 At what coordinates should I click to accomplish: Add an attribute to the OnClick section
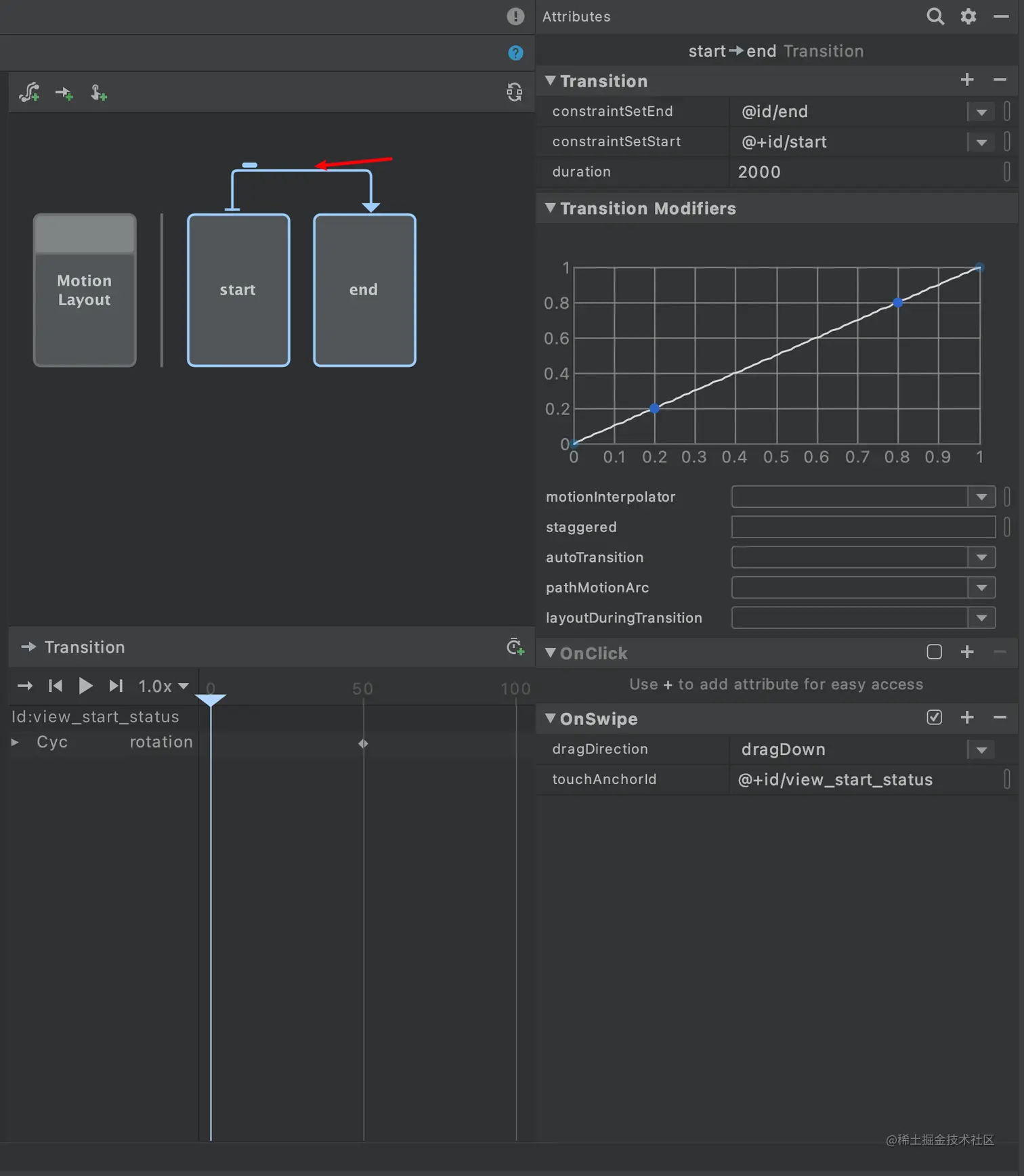point(967,652)
